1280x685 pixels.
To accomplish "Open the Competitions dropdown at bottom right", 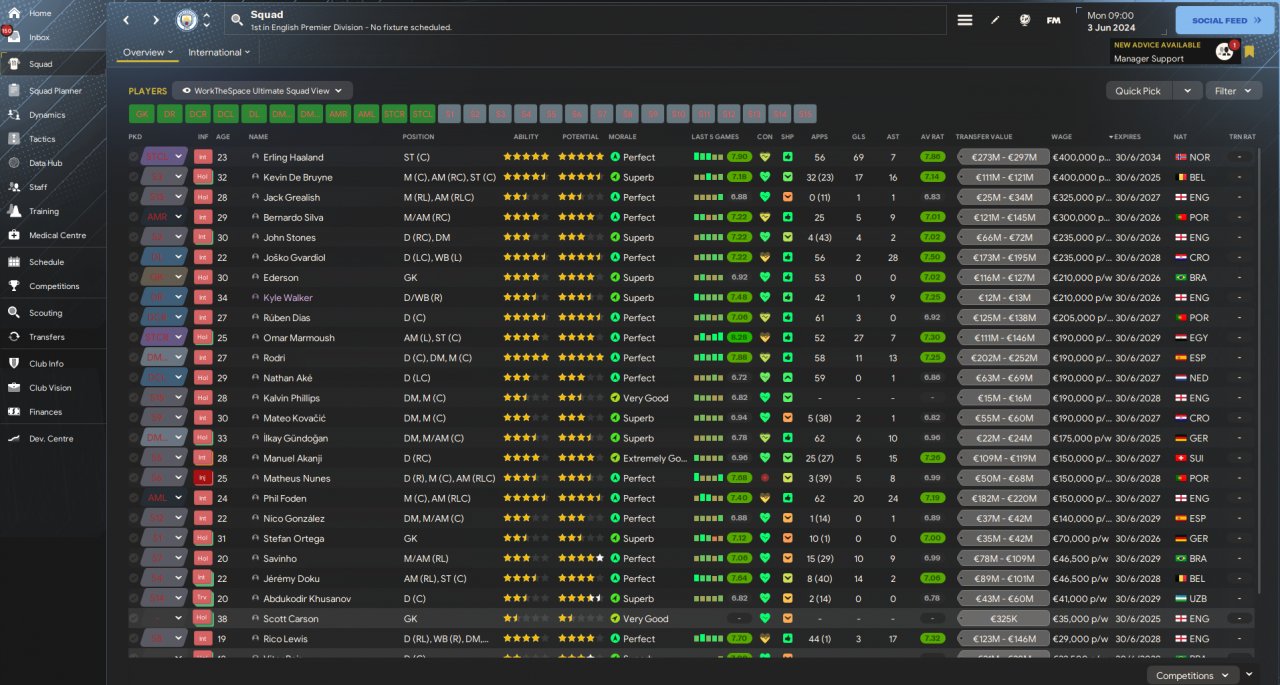I will 1193,675.
